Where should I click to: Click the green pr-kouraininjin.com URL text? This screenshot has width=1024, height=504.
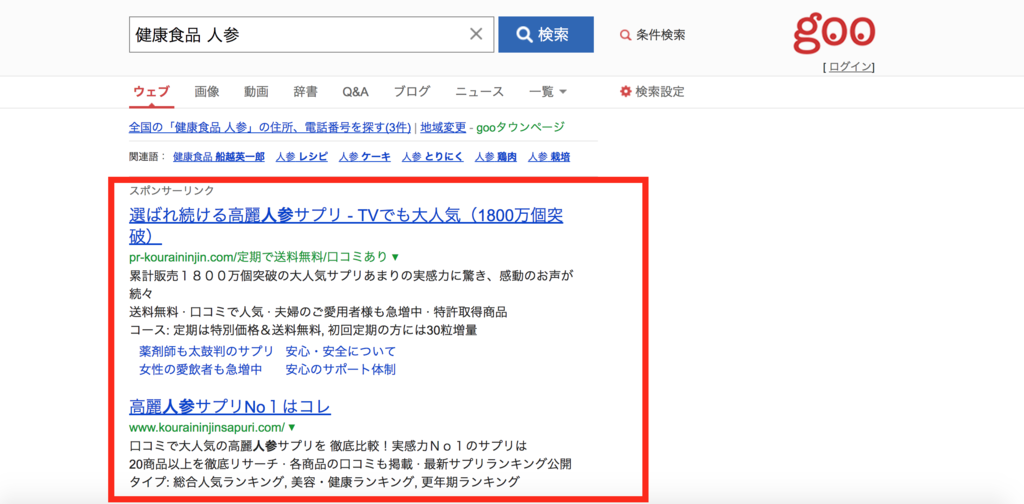pyautogui.click(x=258, y=256)
